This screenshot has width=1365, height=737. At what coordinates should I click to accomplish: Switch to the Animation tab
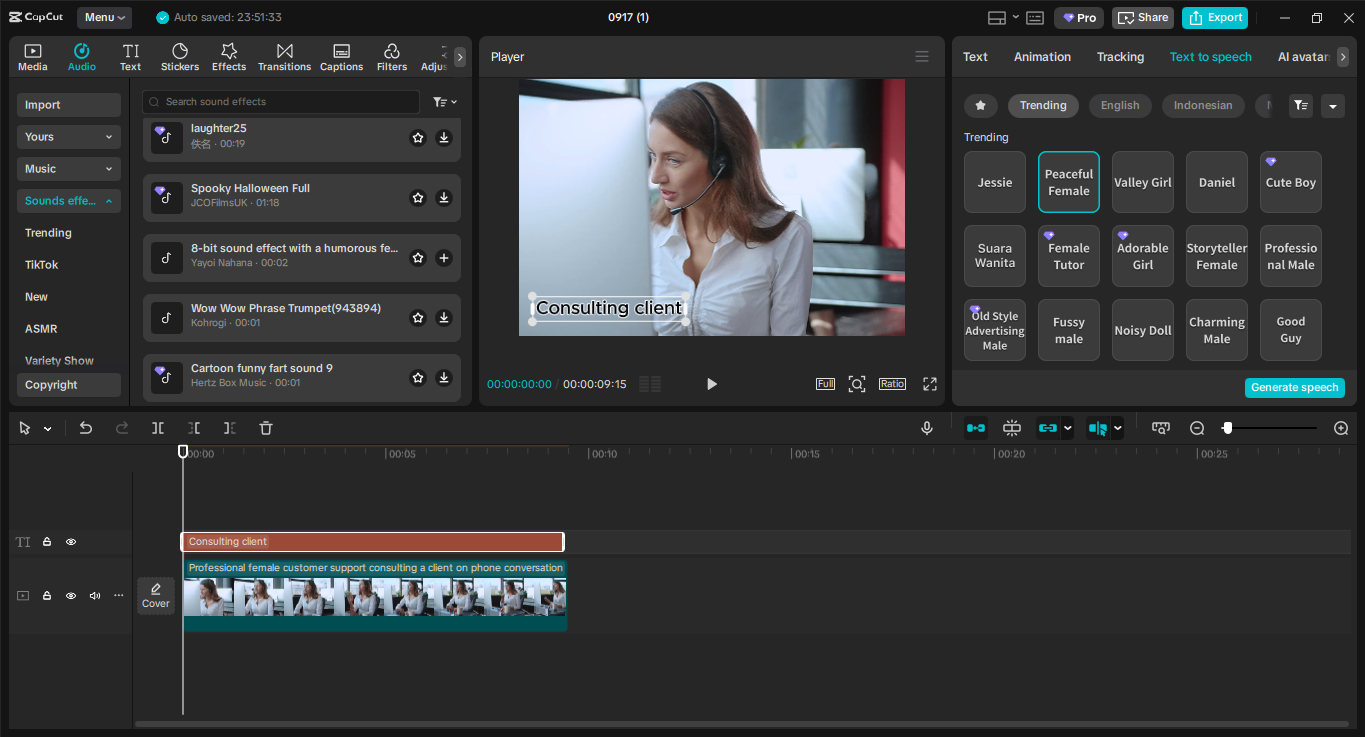1042,56
